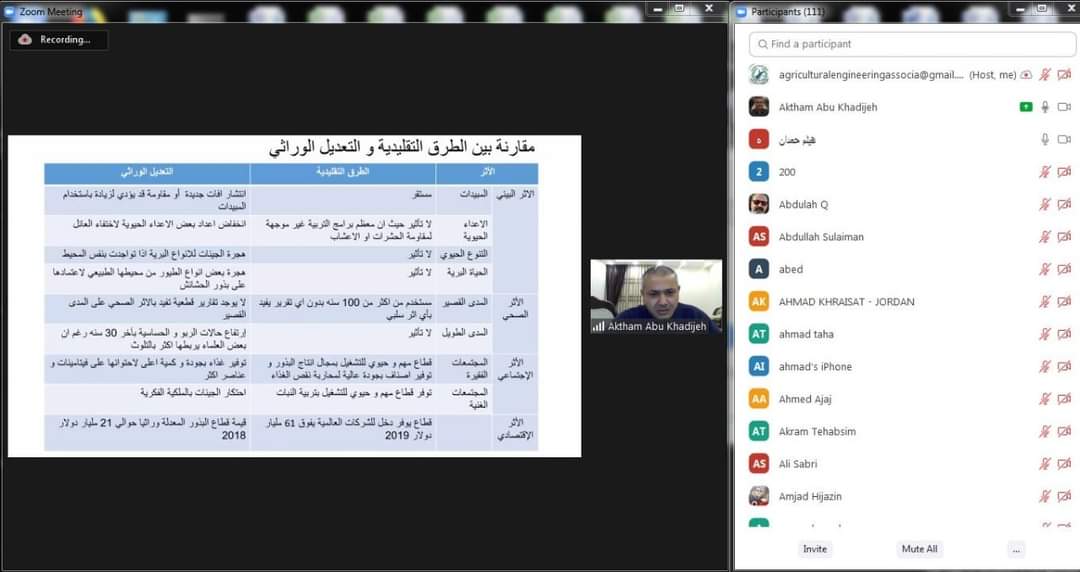
Task: Open the three-dots more options menu
Action: coord(1016,549)
